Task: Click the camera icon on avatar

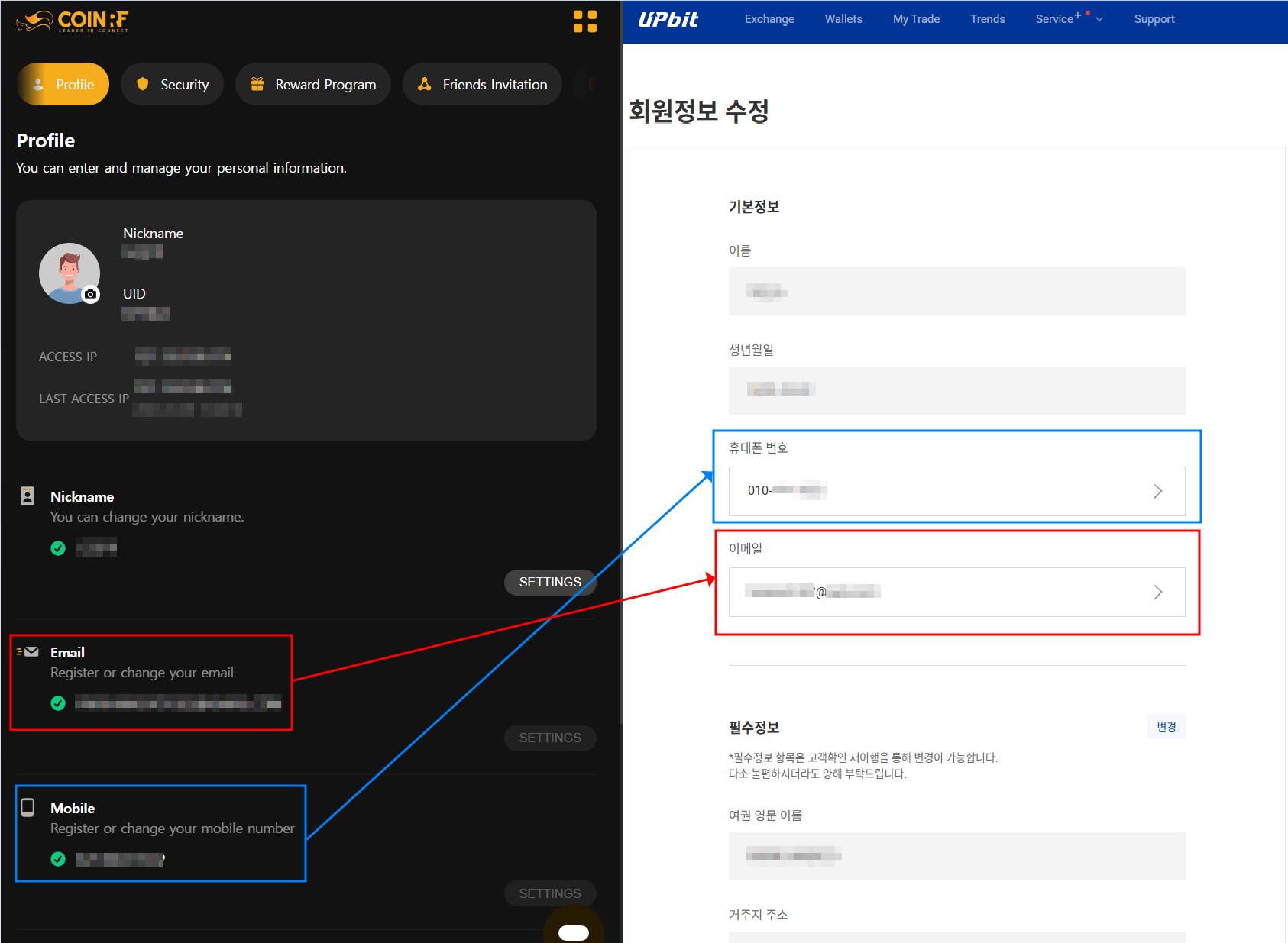Action: 91,294
